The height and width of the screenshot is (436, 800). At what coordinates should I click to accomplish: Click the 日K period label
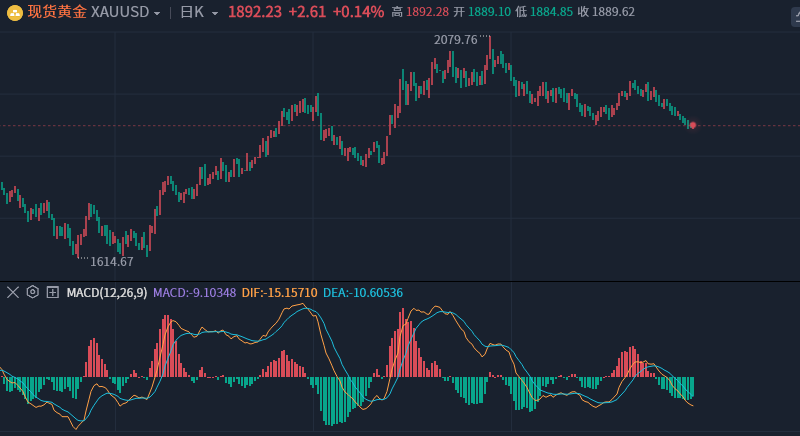(x=191, y=12)
